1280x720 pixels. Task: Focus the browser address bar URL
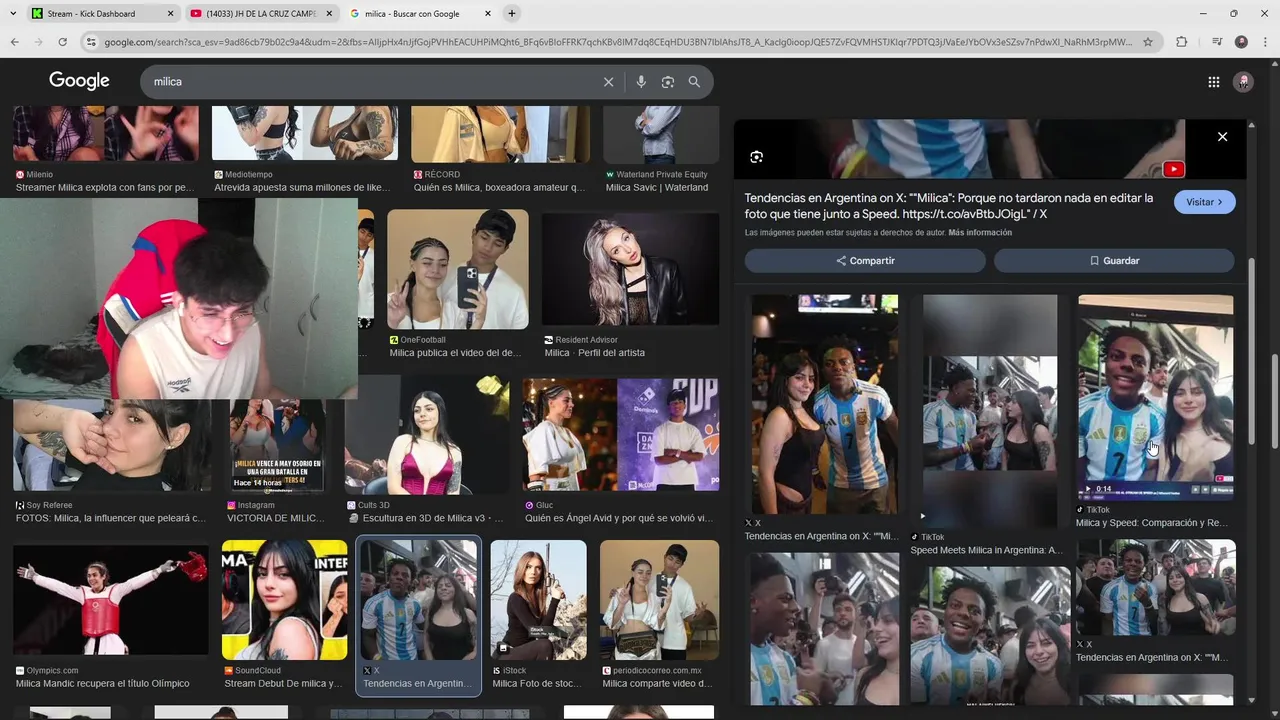[618, 42]
